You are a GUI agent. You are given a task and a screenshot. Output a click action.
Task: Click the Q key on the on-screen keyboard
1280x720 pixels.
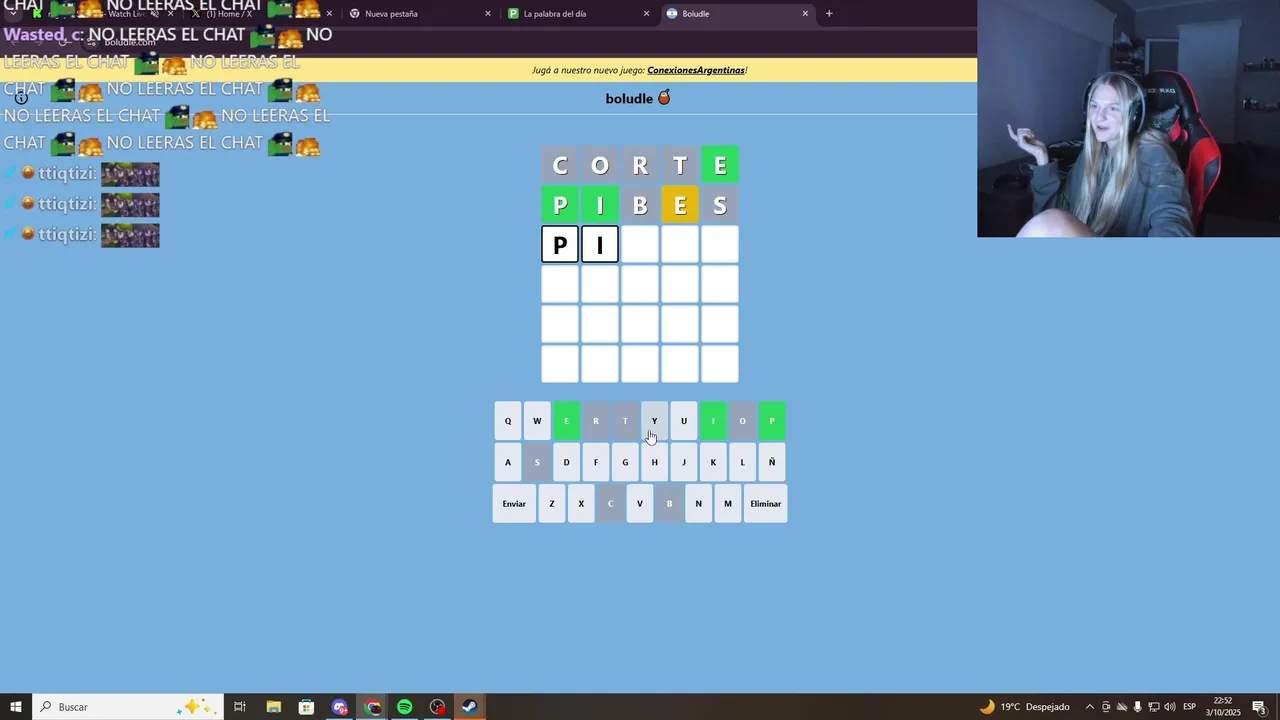pyautogui.click(x=508, y=421)
